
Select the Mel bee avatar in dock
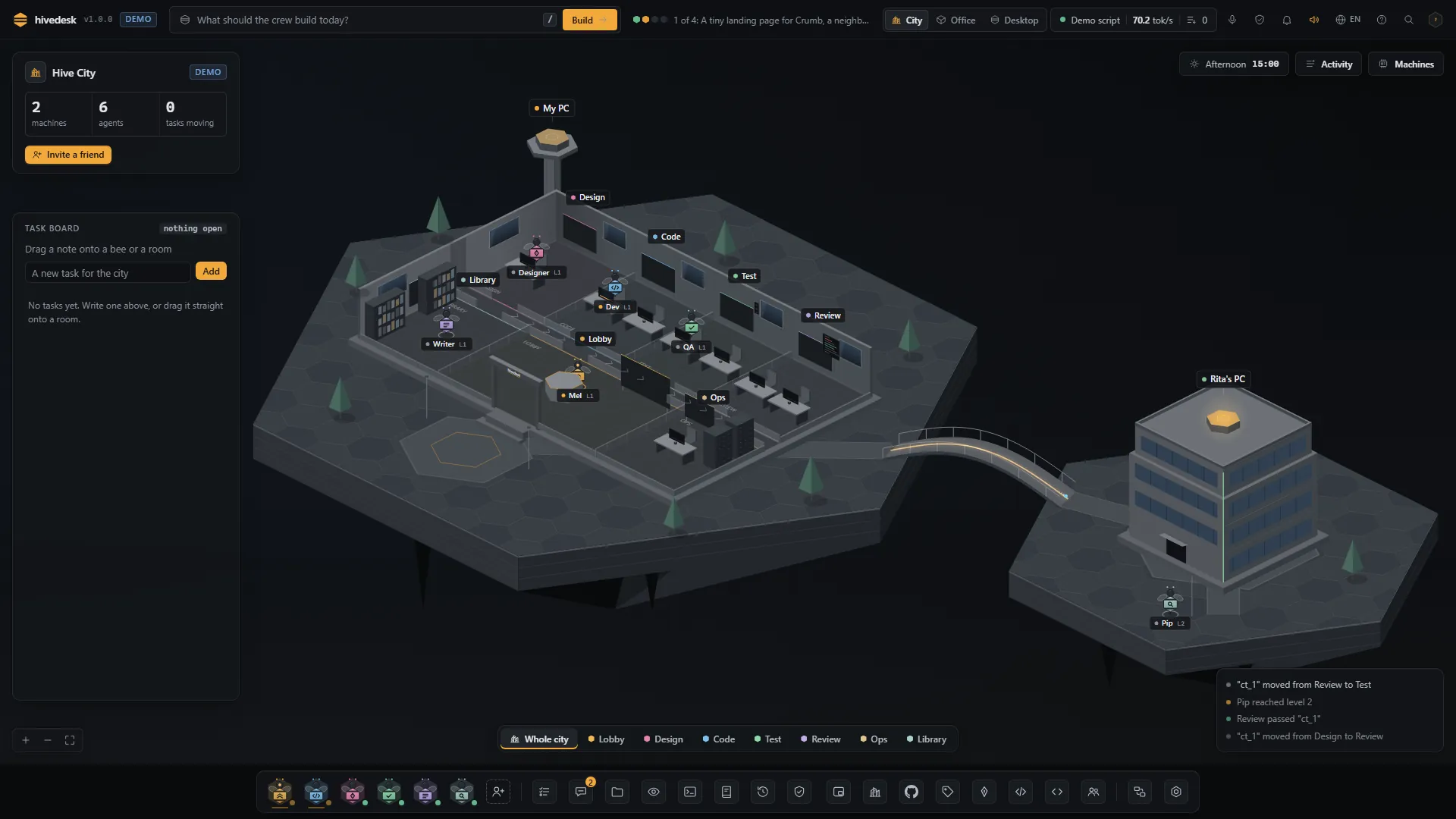pyautogui.click(x=280, y=792)
